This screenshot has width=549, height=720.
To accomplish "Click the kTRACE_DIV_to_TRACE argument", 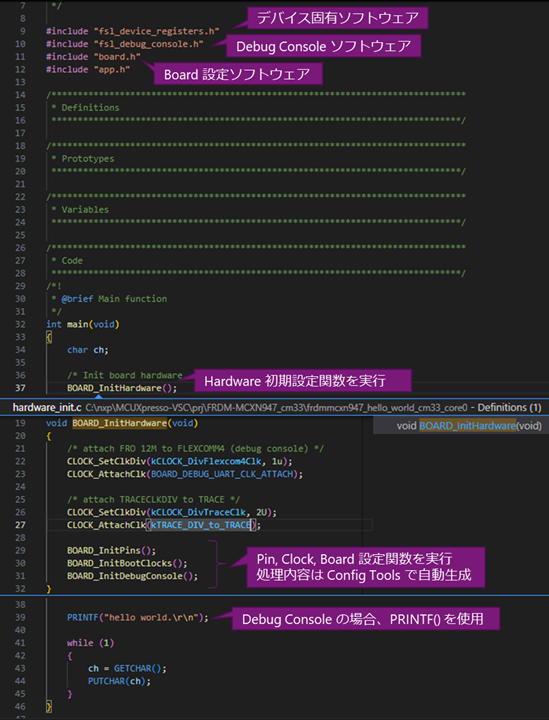I will (201, 525).
